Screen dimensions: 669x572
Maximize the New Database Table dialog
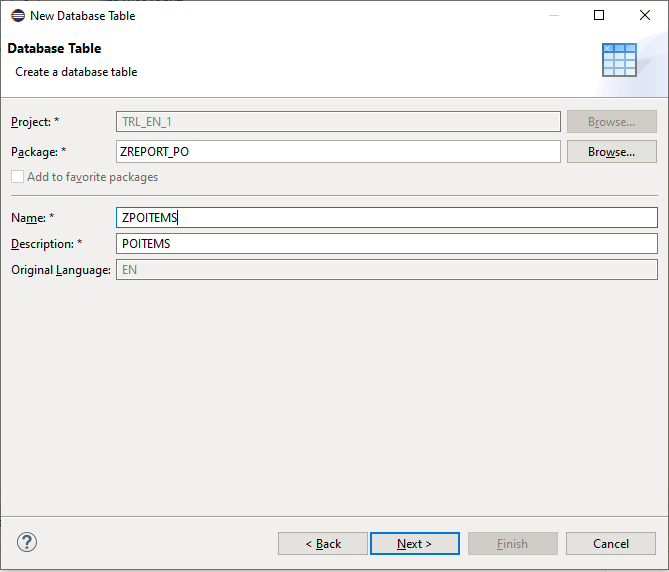[599, 15]
